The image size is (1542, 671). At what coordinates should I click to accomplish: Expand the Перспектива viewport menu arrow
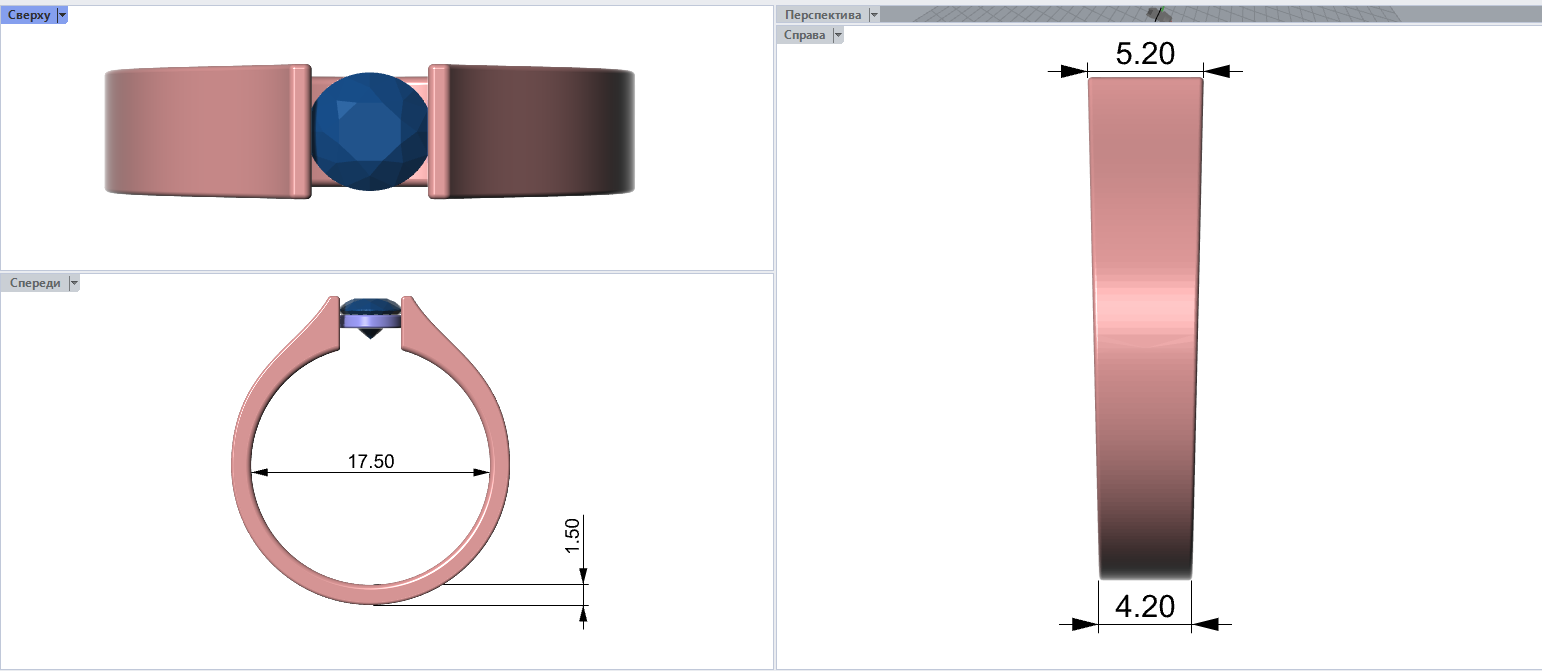[874, 15]
